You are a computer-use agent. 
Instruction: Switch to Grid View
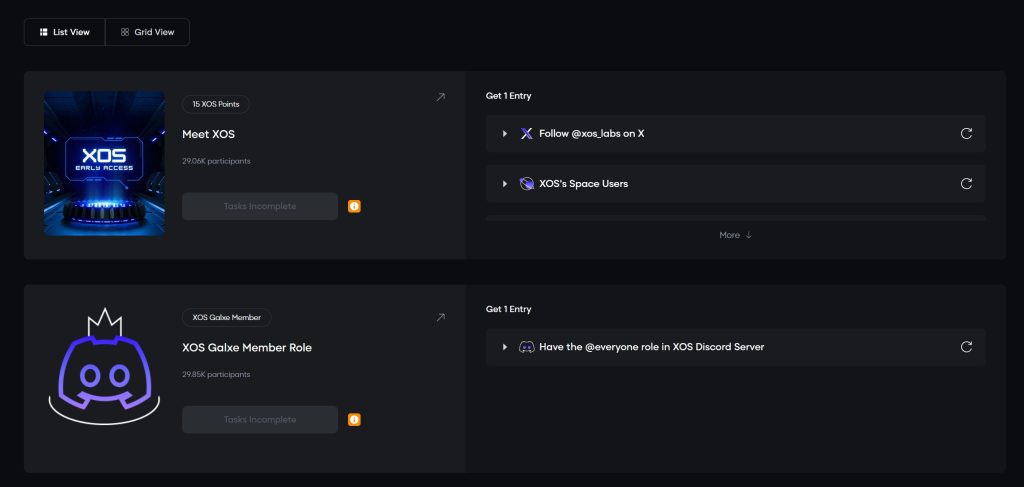pyautogui.click(x=148, y=32)
